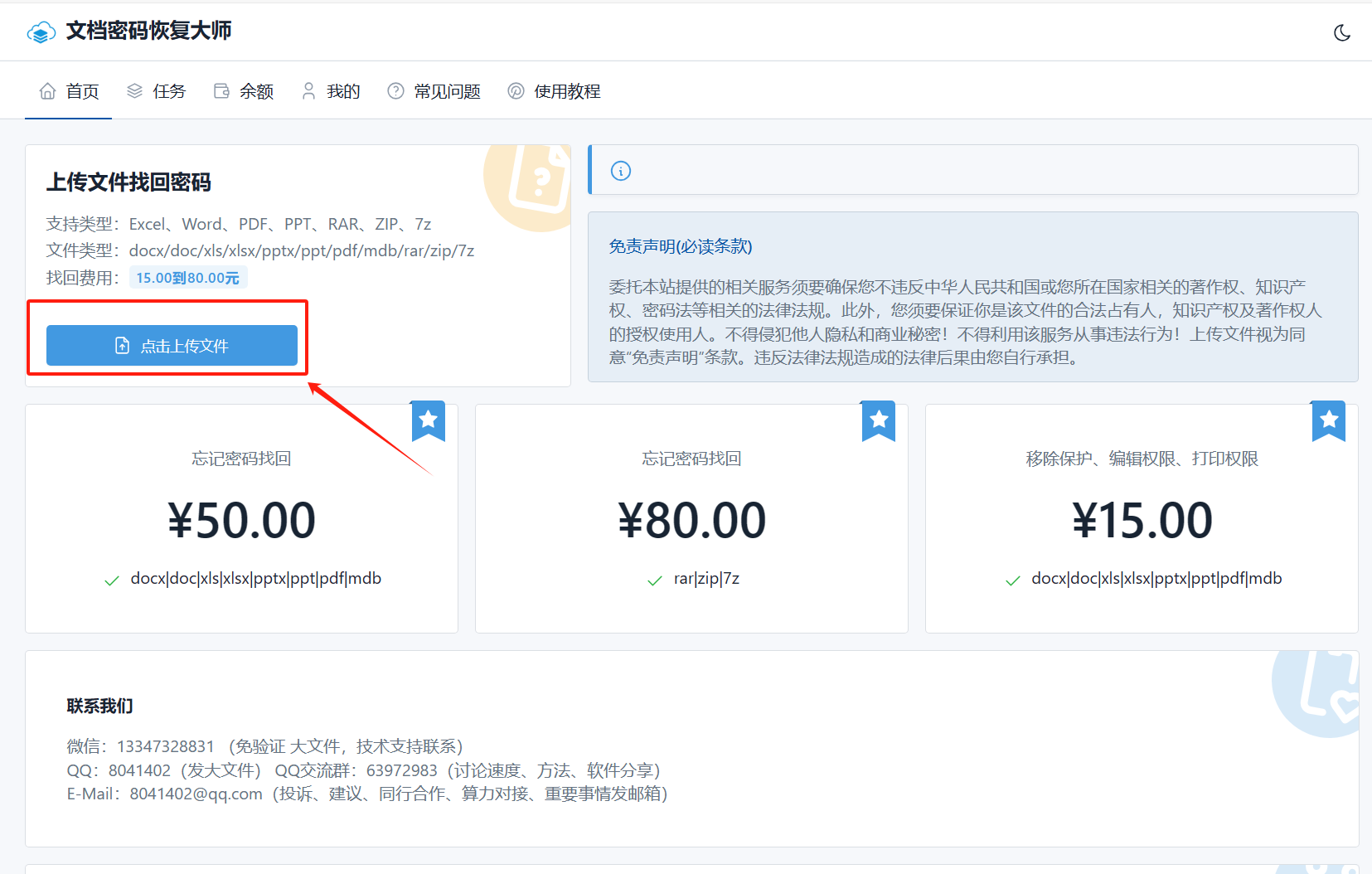Open the 免责声明(必读条款) link
Screen dimensions: 1372x874
(x=680, y=246)
